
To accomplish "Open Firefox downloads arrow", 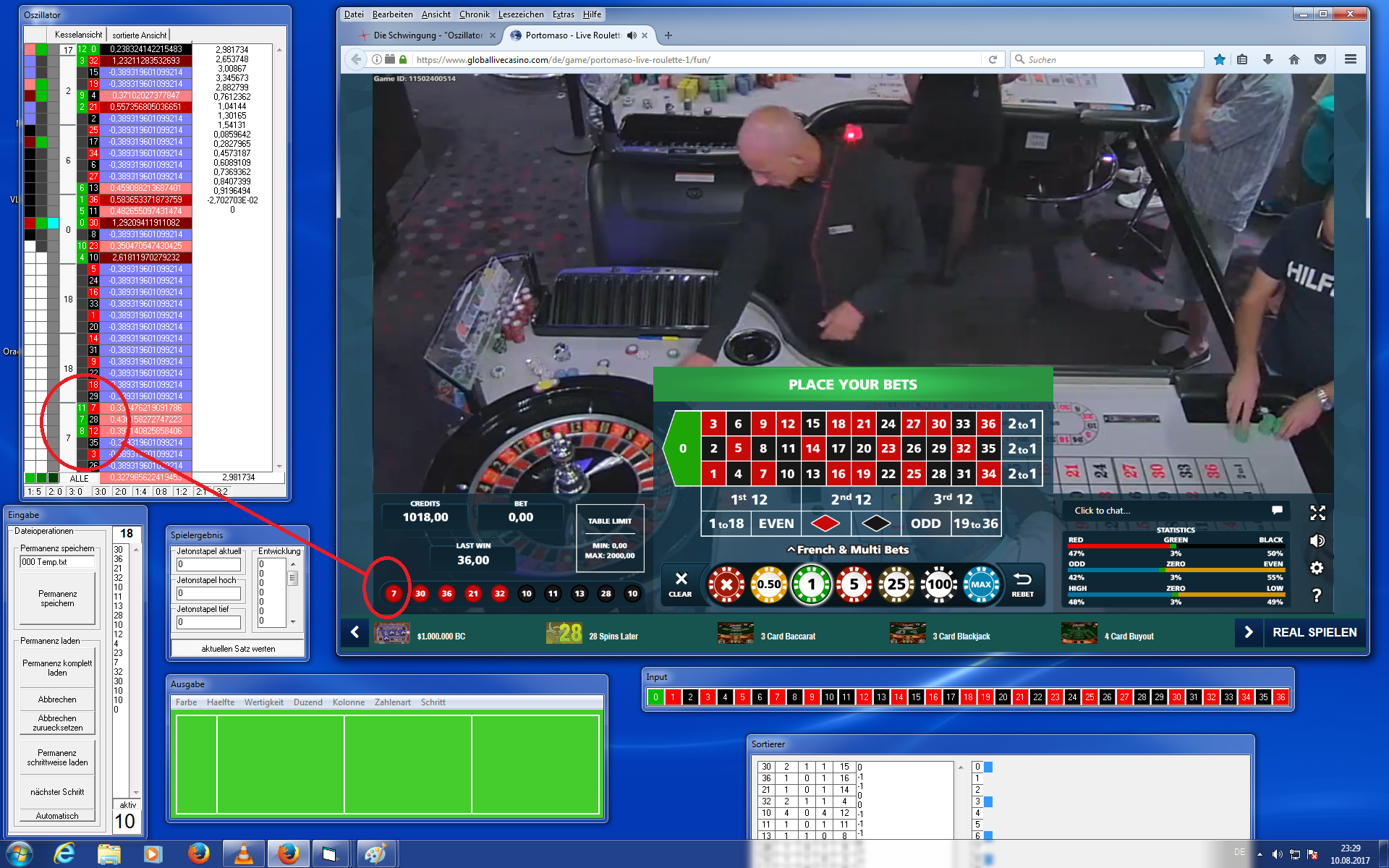I will (x=1268, y=59).
